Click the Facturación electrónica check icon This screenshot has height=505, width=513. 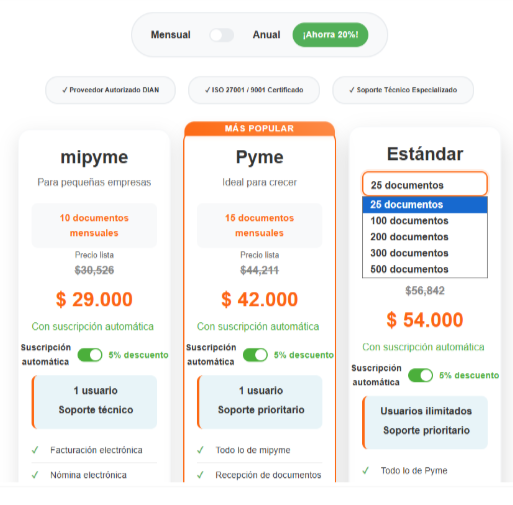pos(35,450)
